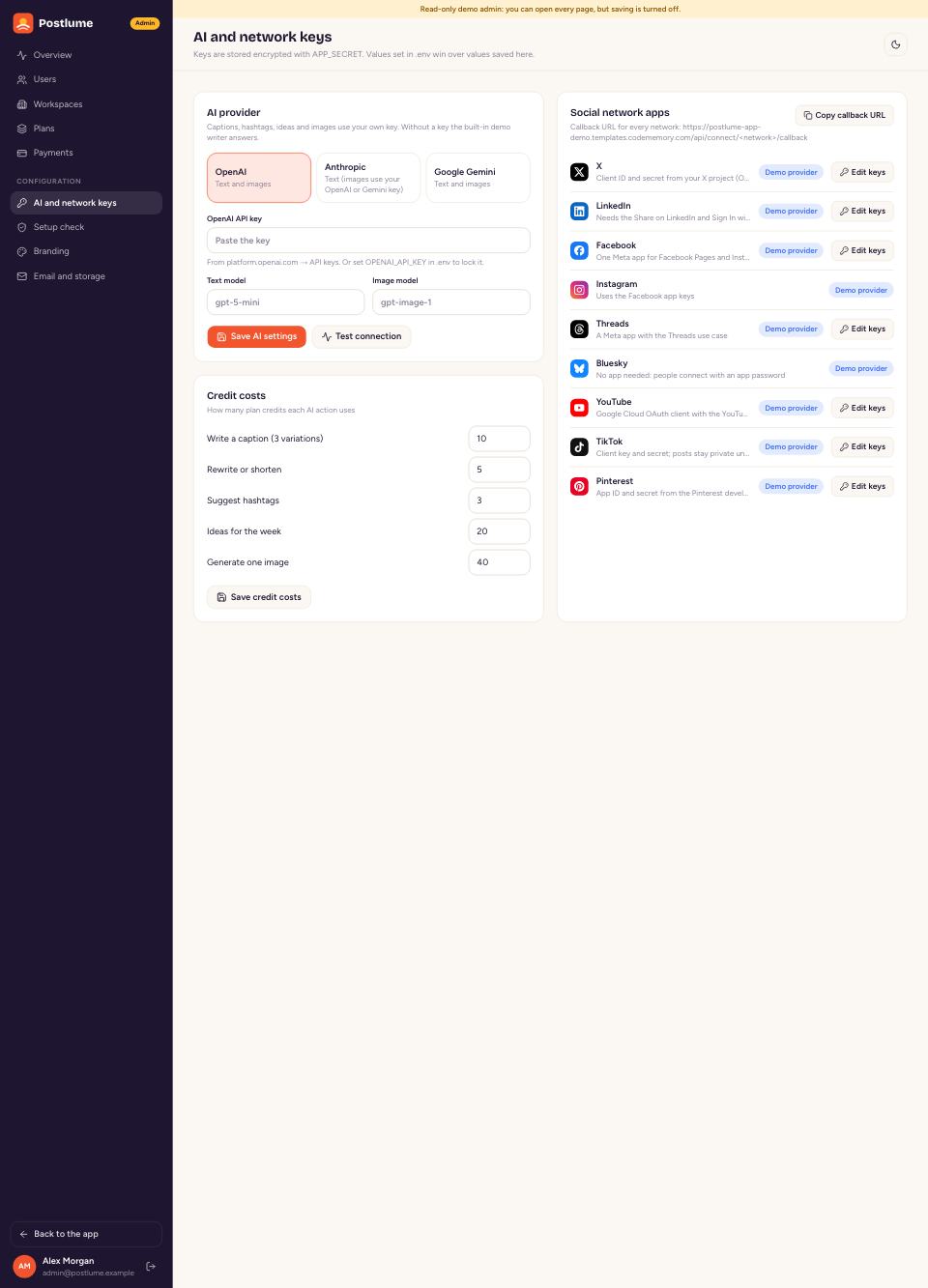Click the Image model input field
Screen dimensions: 928x1288
tap(451, 302)
